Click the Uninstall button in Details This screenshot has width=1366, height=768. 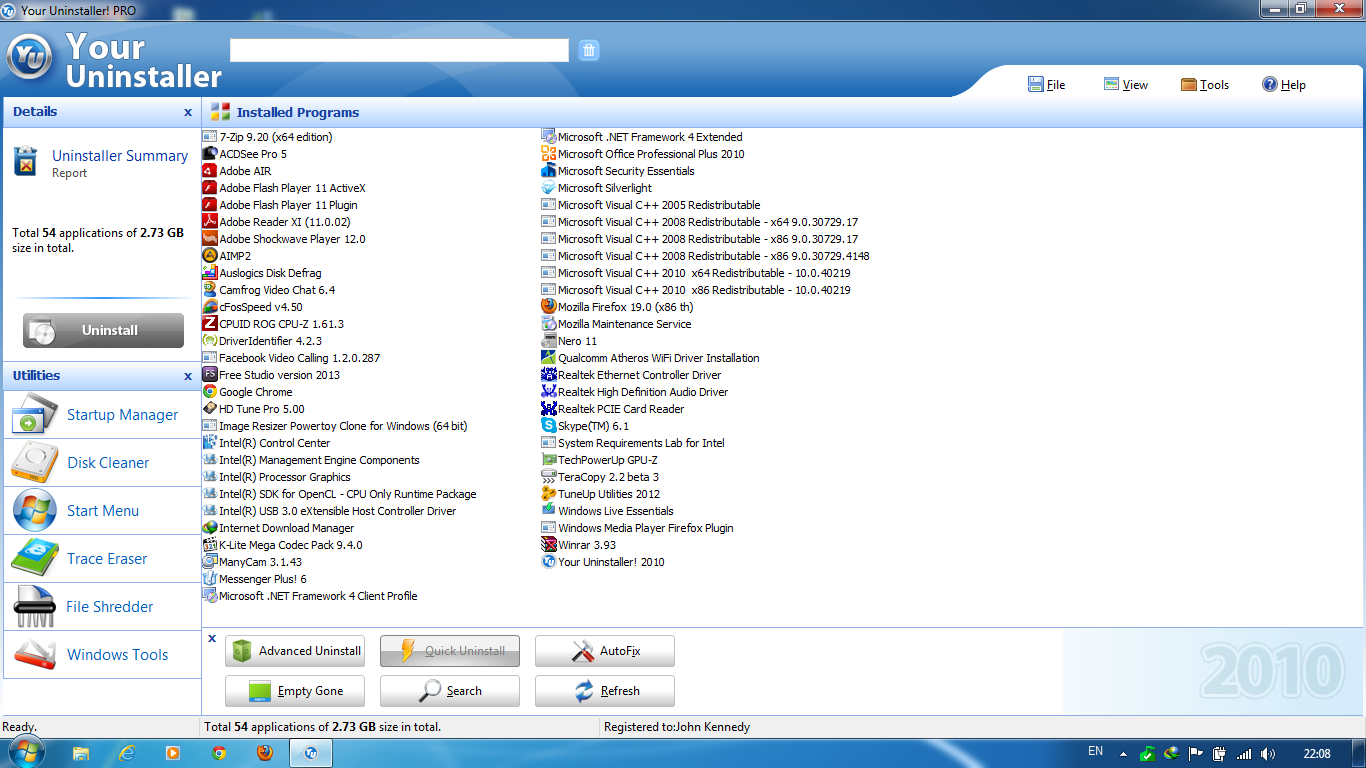pos(103,330)
